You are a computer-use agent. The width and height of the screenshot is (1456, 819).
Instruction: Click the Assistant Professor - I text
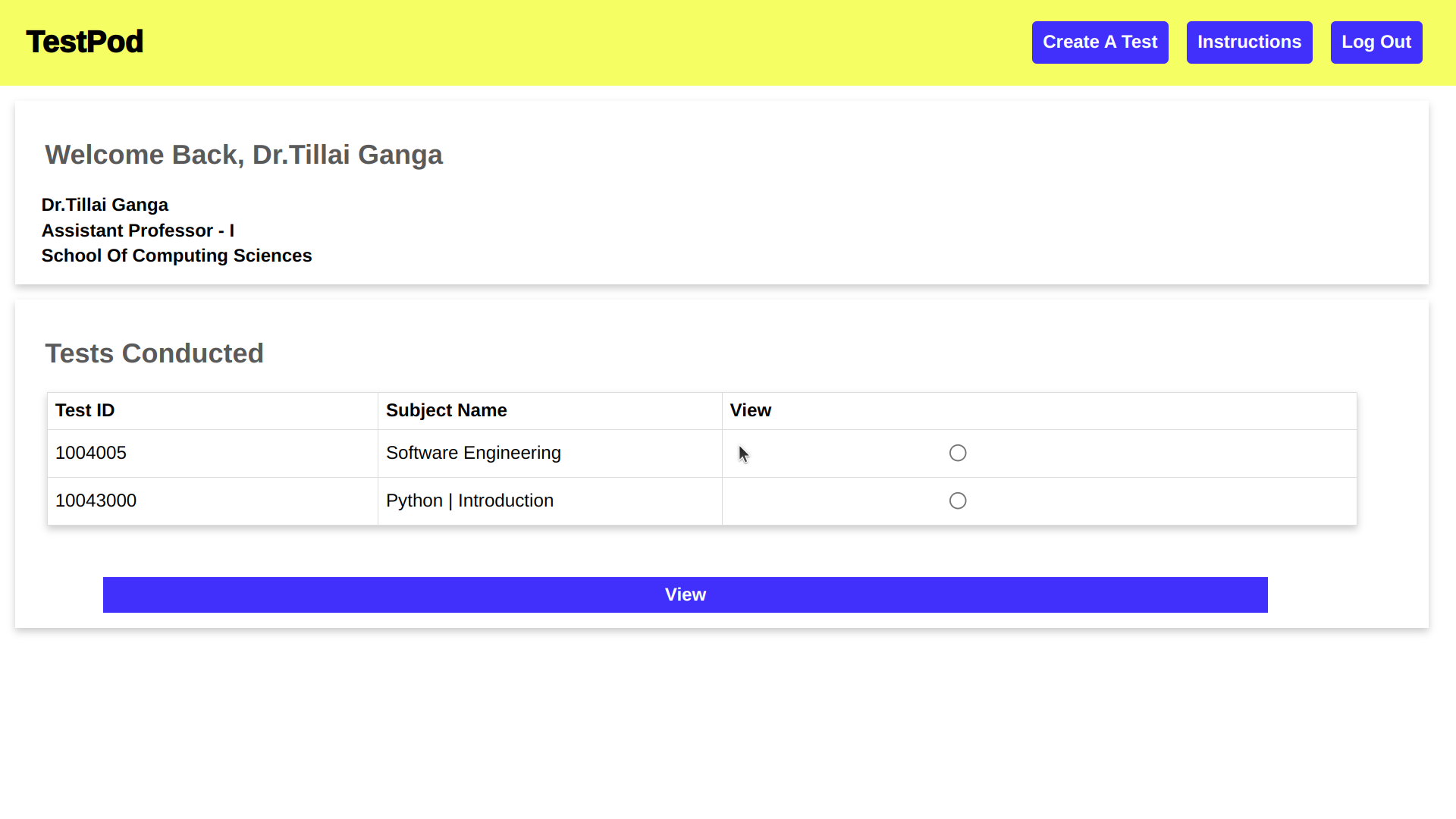click(x=137, y=231)
